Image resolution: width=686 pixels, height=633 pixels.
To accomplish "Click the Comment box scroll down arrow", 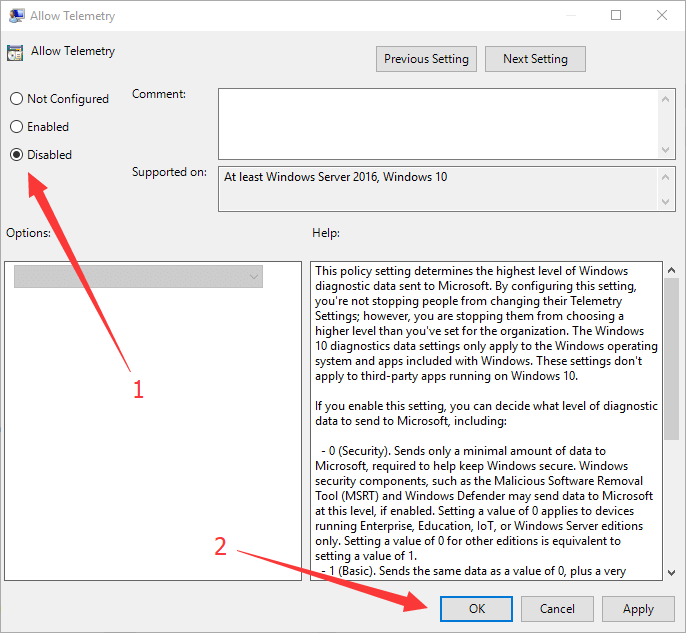I will point(667,149).
